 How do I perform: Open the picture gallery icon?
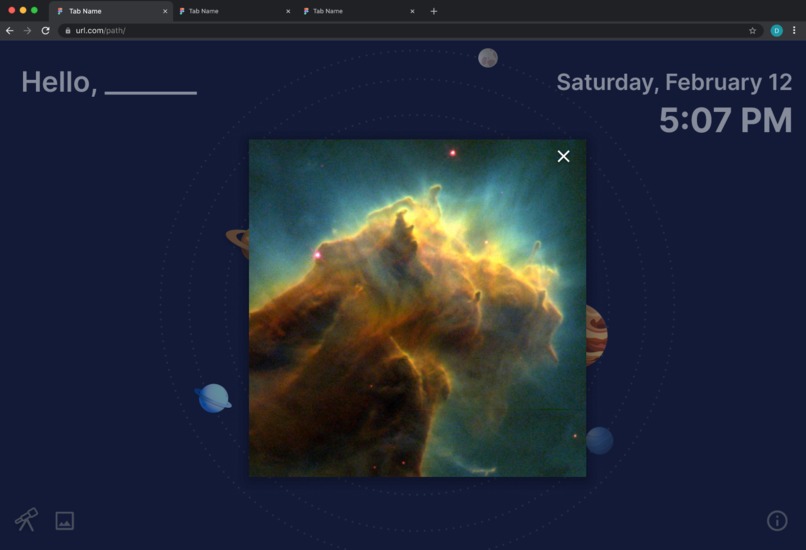pos(65,521)
